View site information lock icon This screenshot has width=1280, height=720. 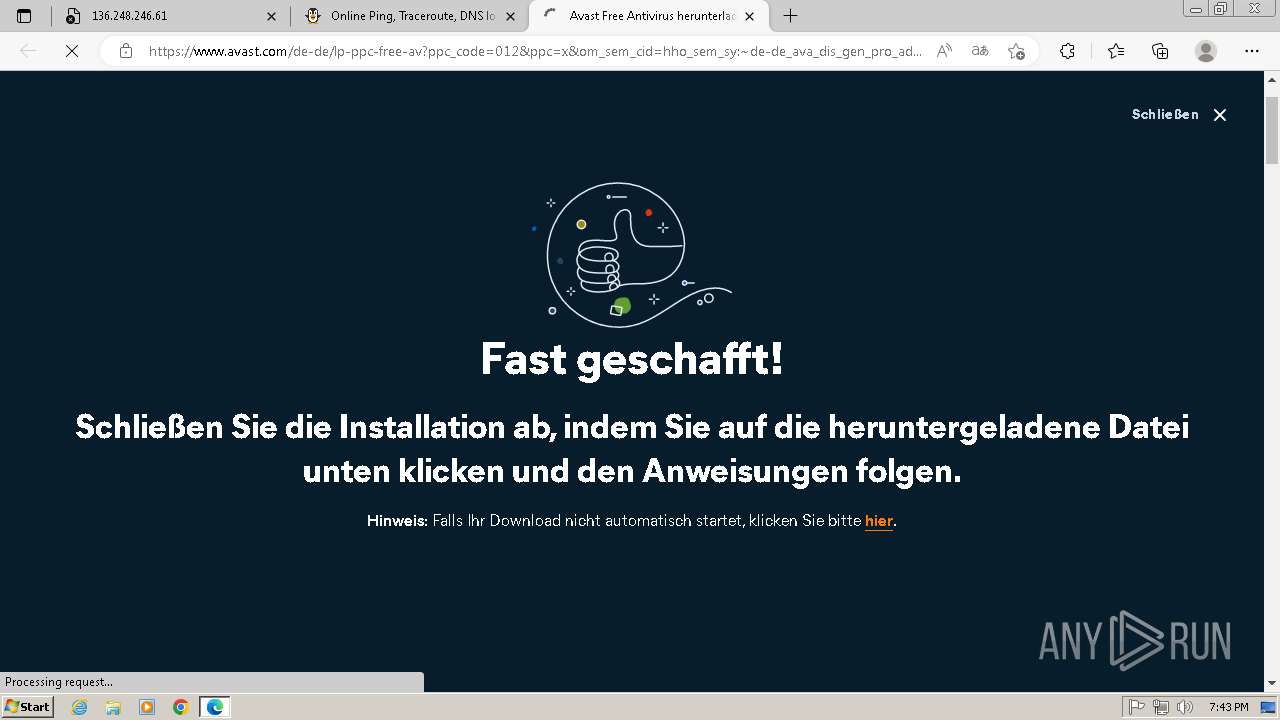[126, 51]
